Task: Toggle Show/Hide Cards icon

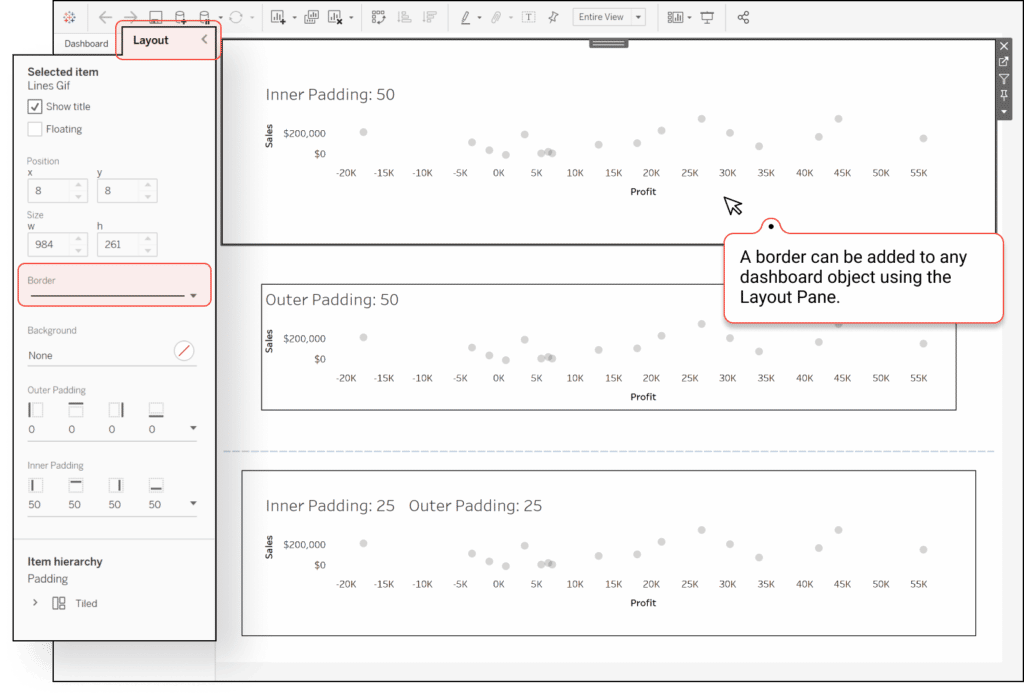Action: point(675,18)
